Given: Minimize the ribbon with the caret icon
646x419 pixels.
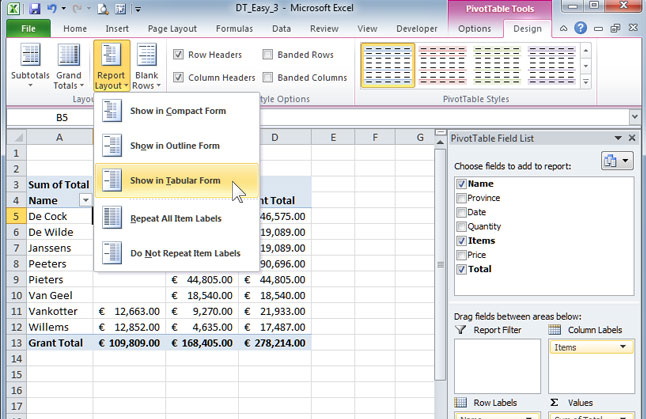Looking at the screenshot, I should pos(563,28).
